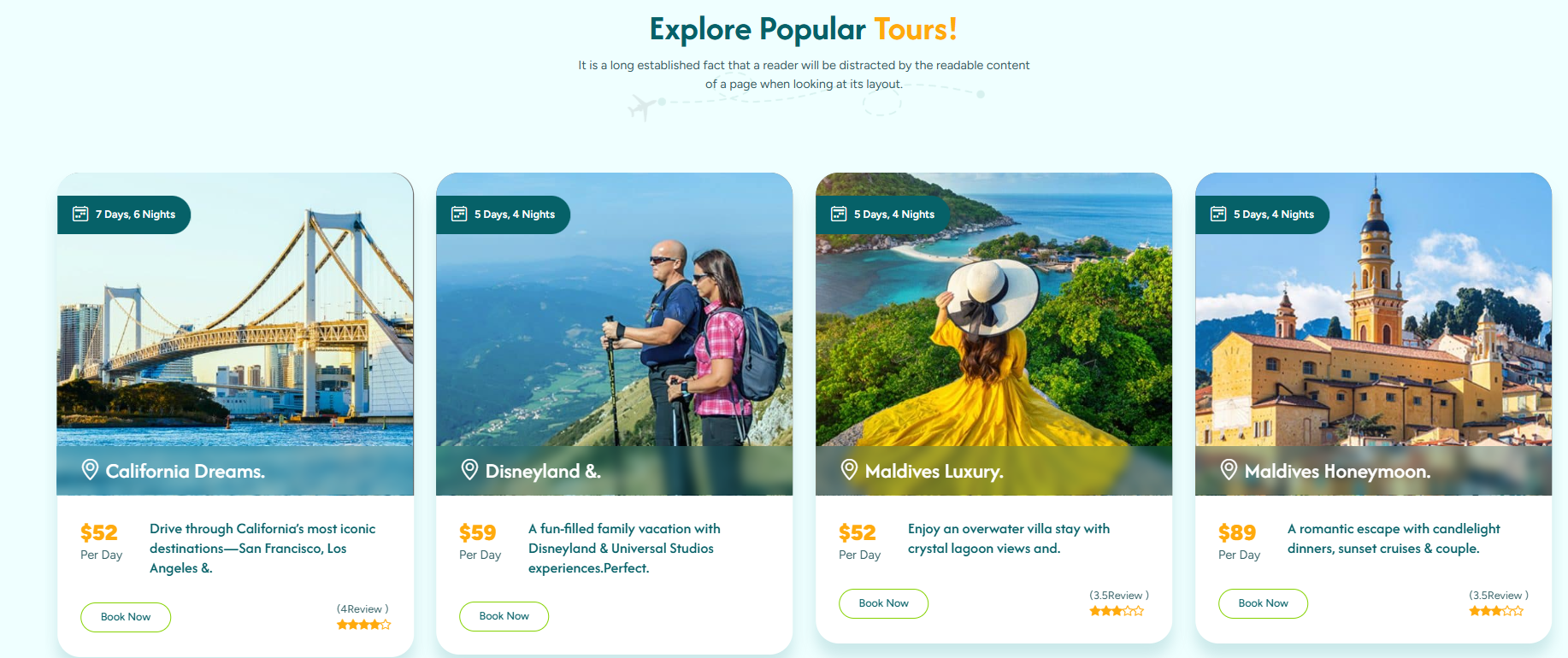Click the location pin beside California Dreams
Screen dimensions: 1568x658
tap(90, 469)
